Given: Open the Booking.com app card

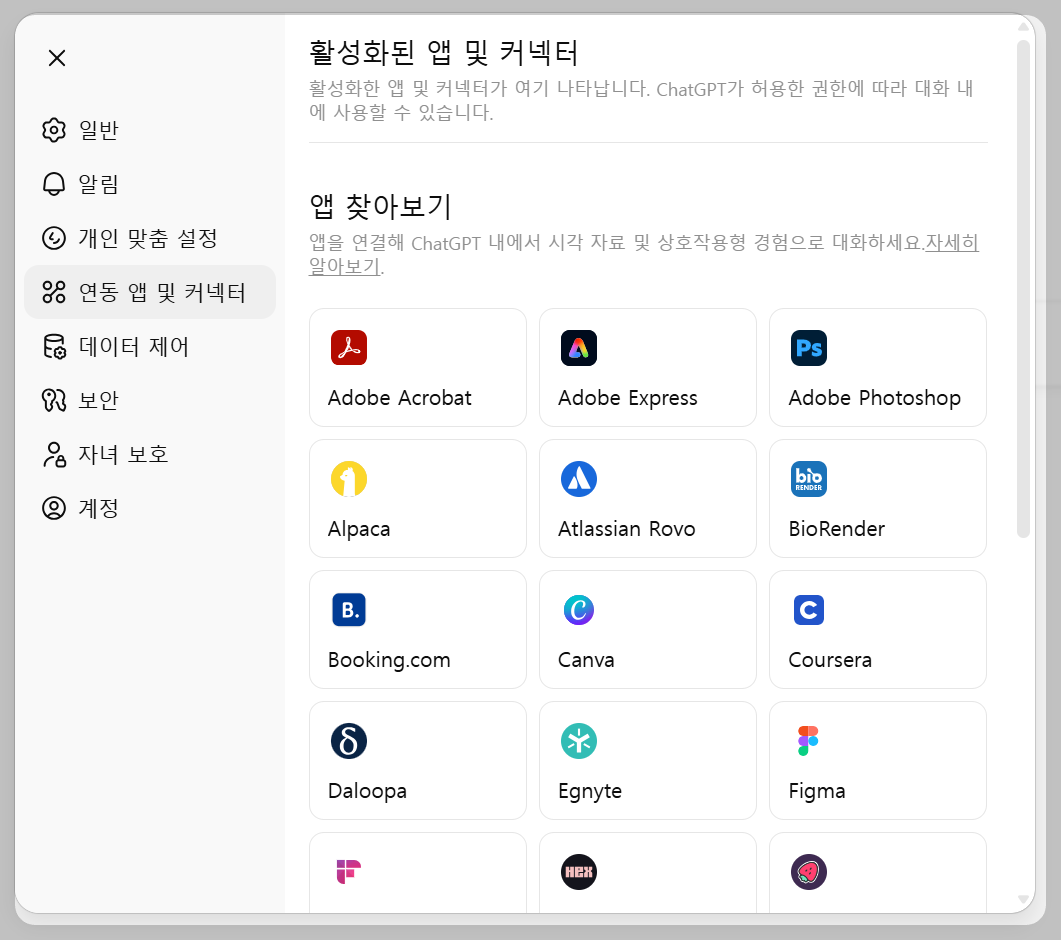Looking at the screenshot, I should tap(418, 629).
